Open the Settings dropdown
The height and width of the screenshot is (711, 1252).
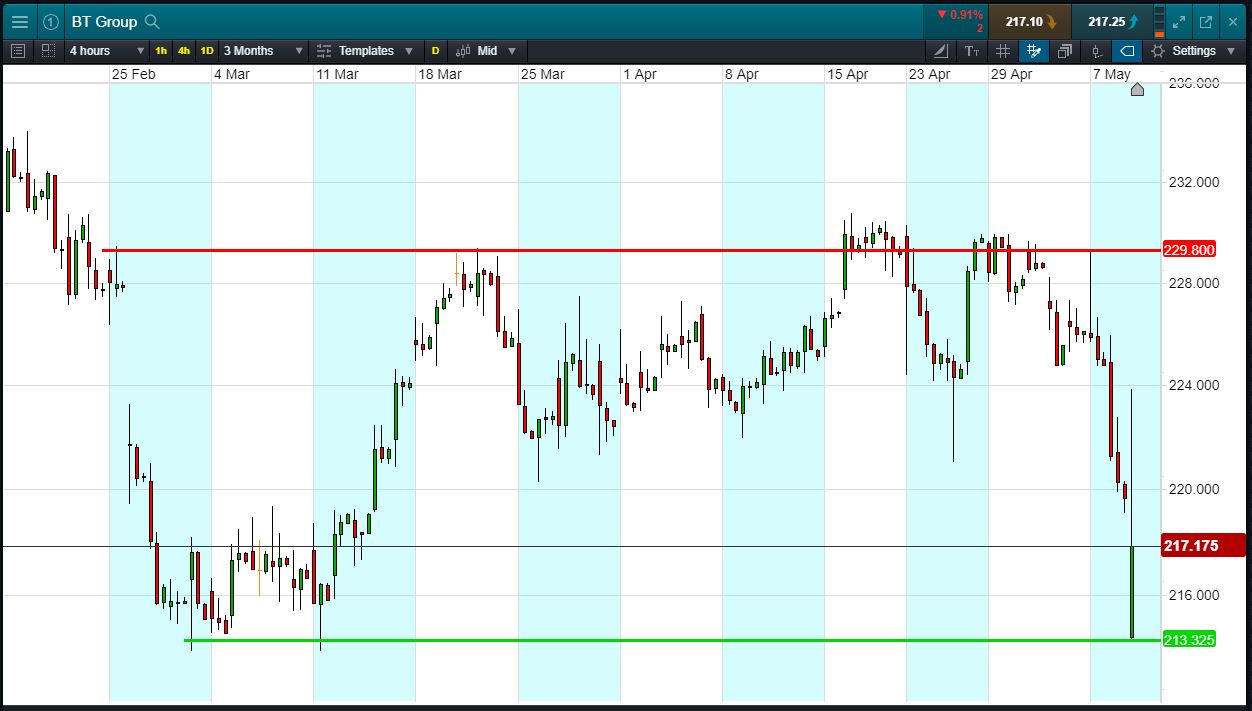[x=1192, y=50]
